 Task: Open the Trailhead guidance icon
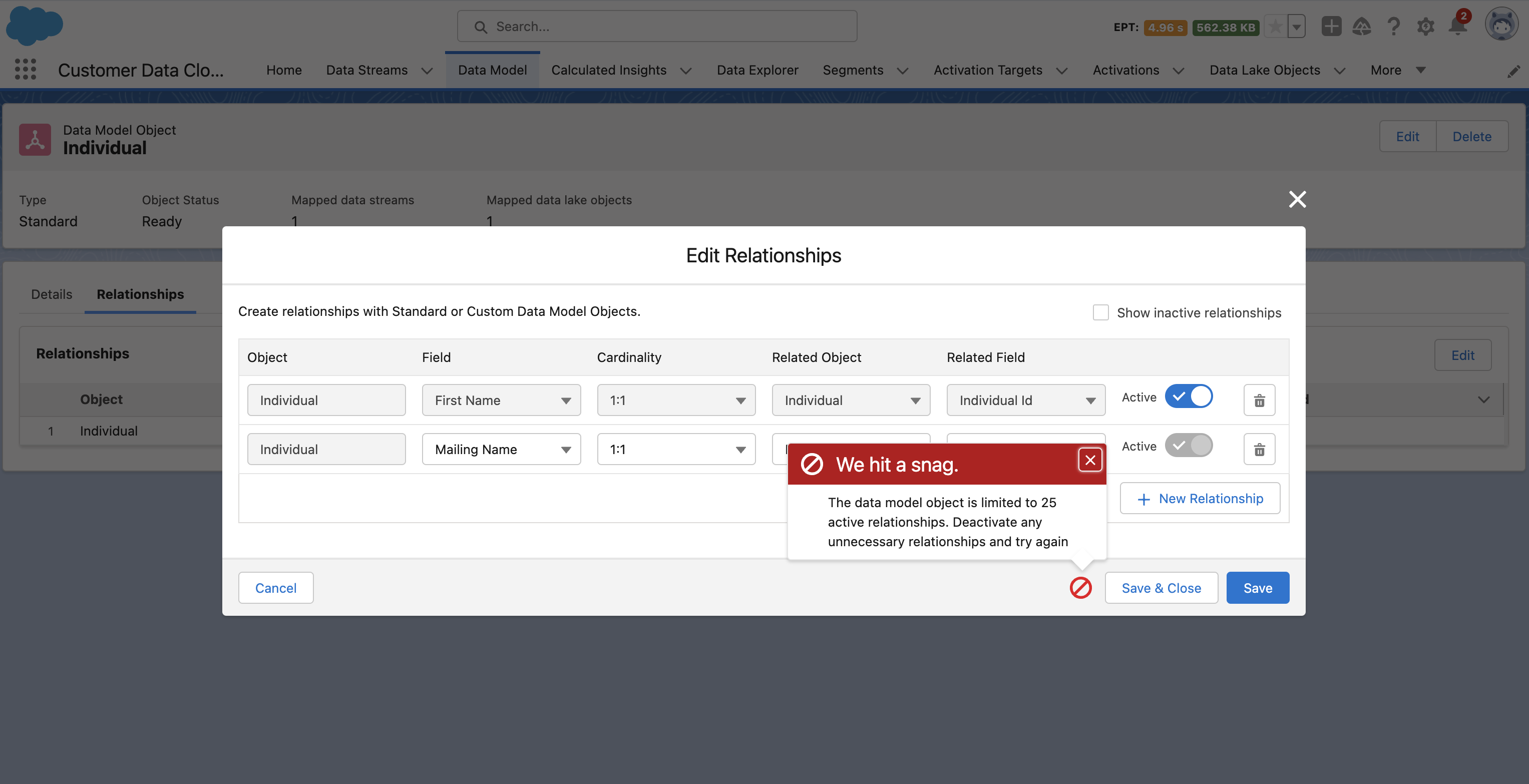(1362, 26)
